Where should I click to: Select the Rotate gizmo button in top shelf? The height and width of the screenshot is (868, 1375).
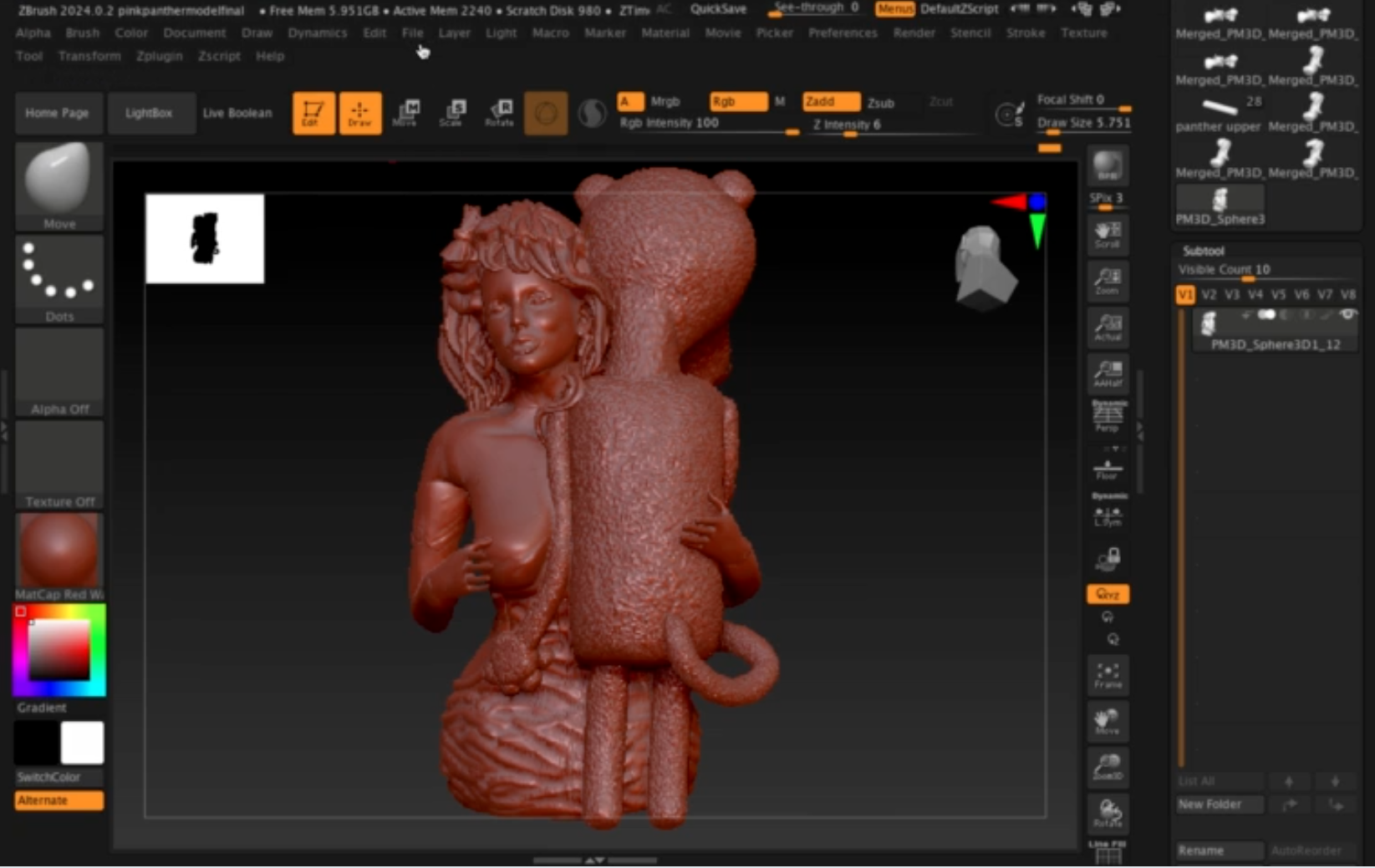click(x=499, y=113)
